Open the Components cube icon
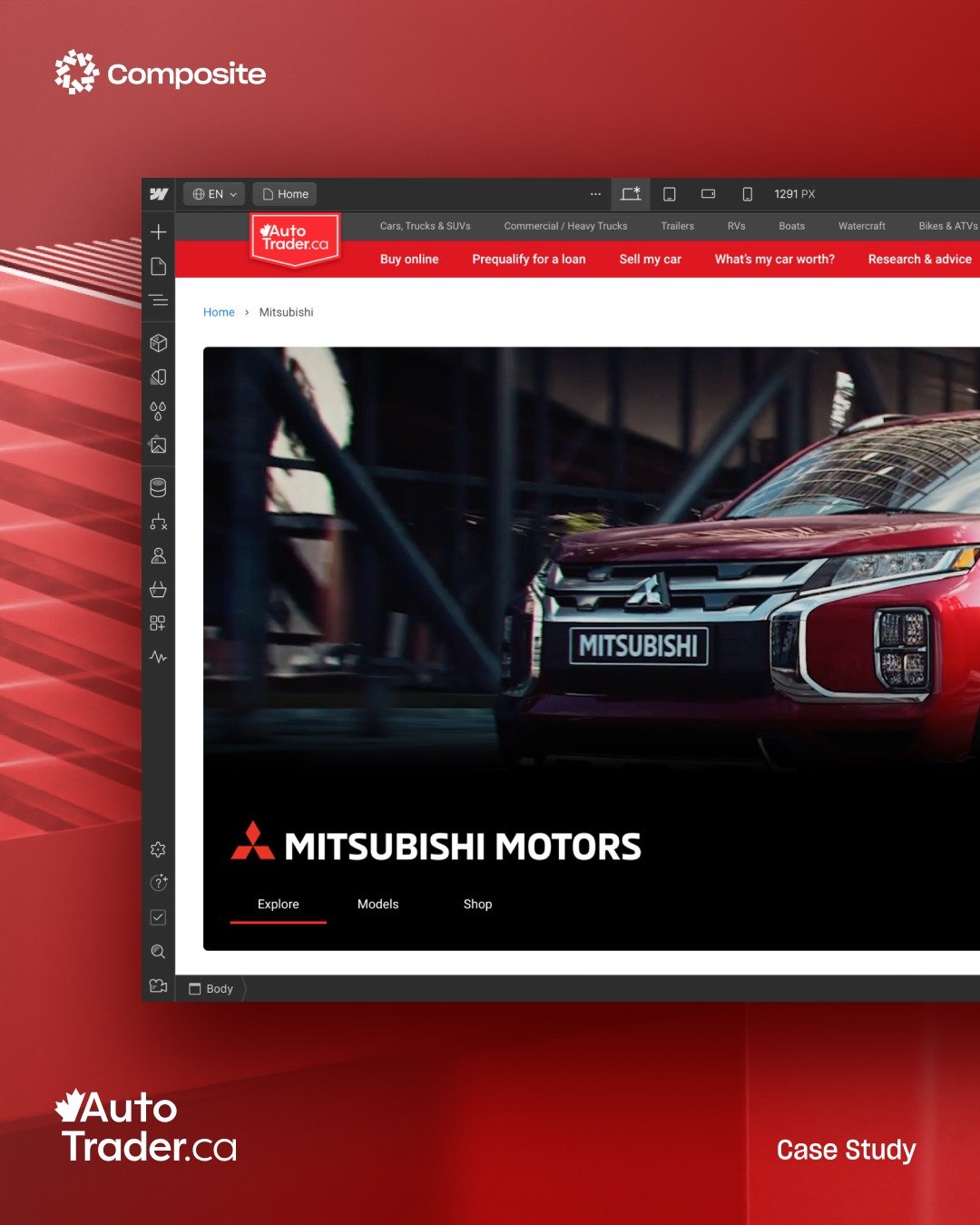Viewport: 980px width, 1225px height. click(159, 343)
